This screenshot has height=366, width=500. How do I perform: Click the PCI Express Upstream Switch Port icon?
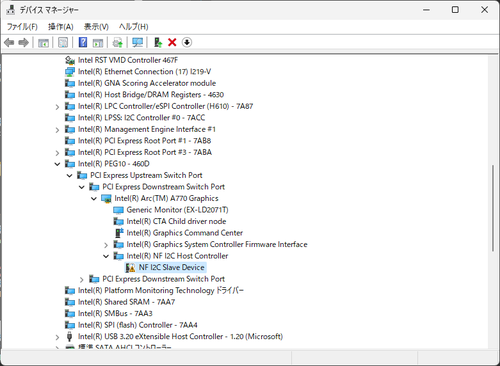(x=82, y=175)
